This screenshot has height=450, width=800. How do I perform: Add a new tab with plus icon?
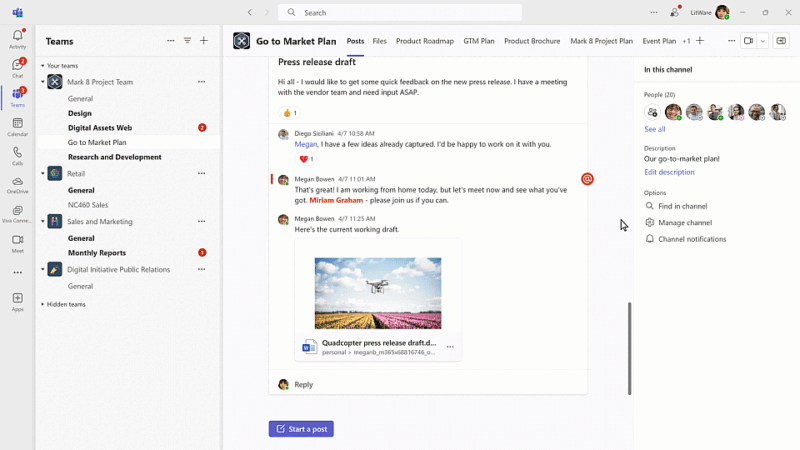(700, 41)
